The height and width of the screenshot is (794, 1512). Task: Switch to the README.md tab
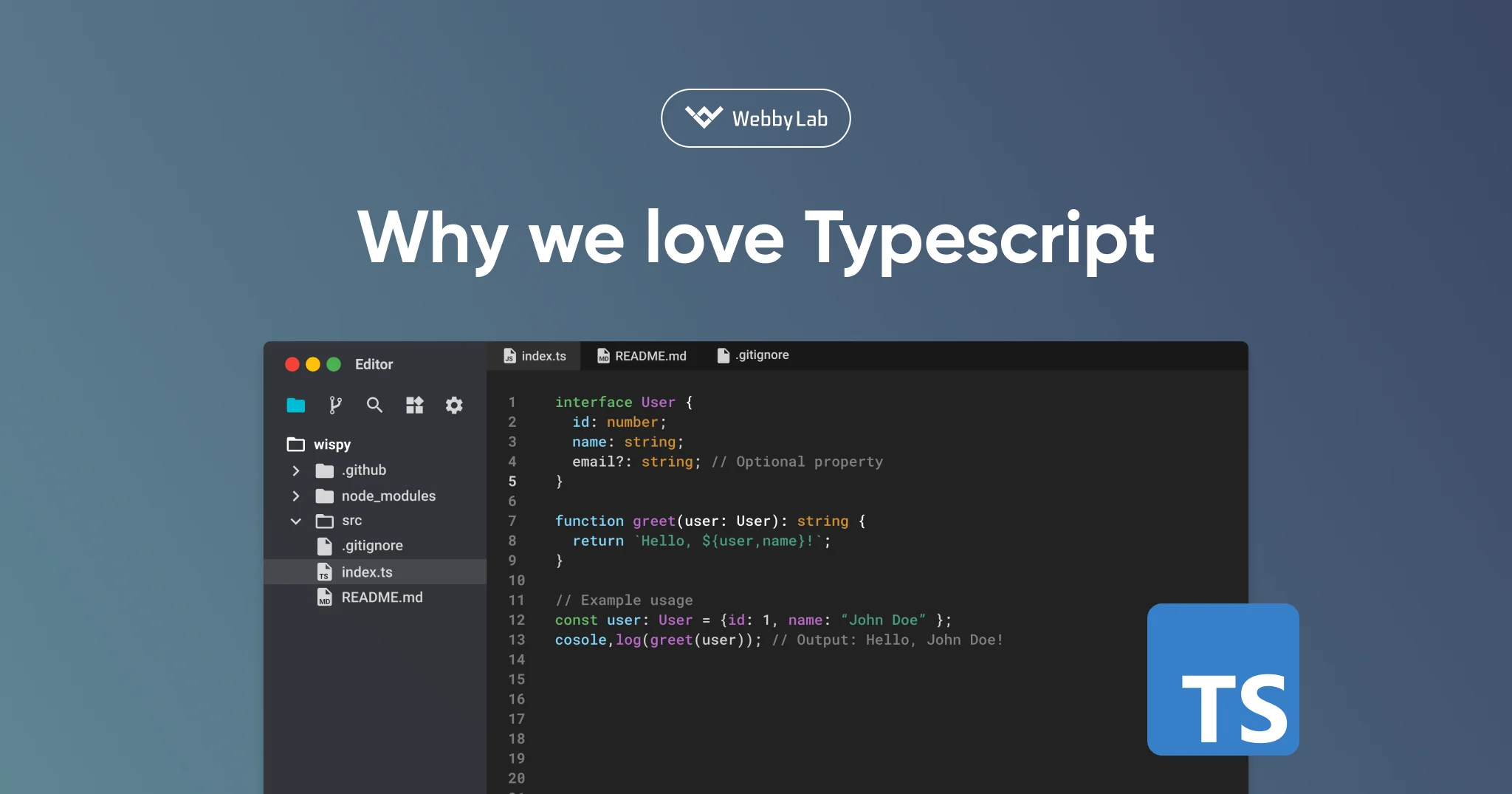(650, 355)
